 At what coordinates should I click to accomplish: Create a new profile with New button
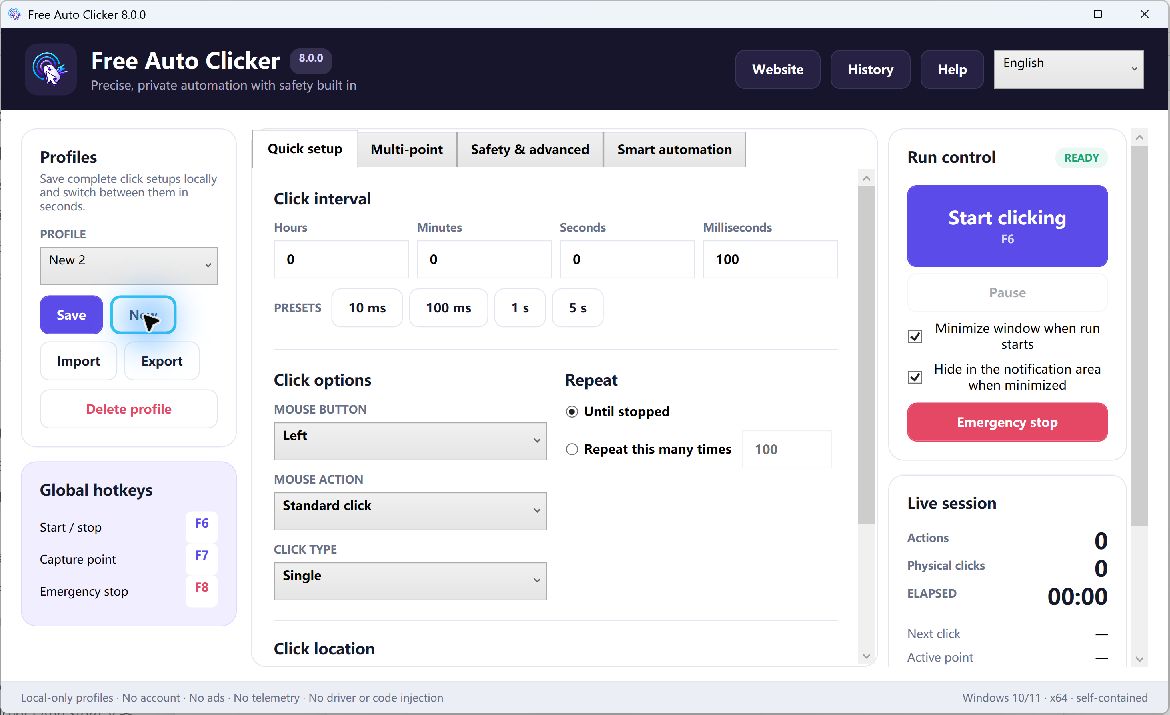coord(143,315)
